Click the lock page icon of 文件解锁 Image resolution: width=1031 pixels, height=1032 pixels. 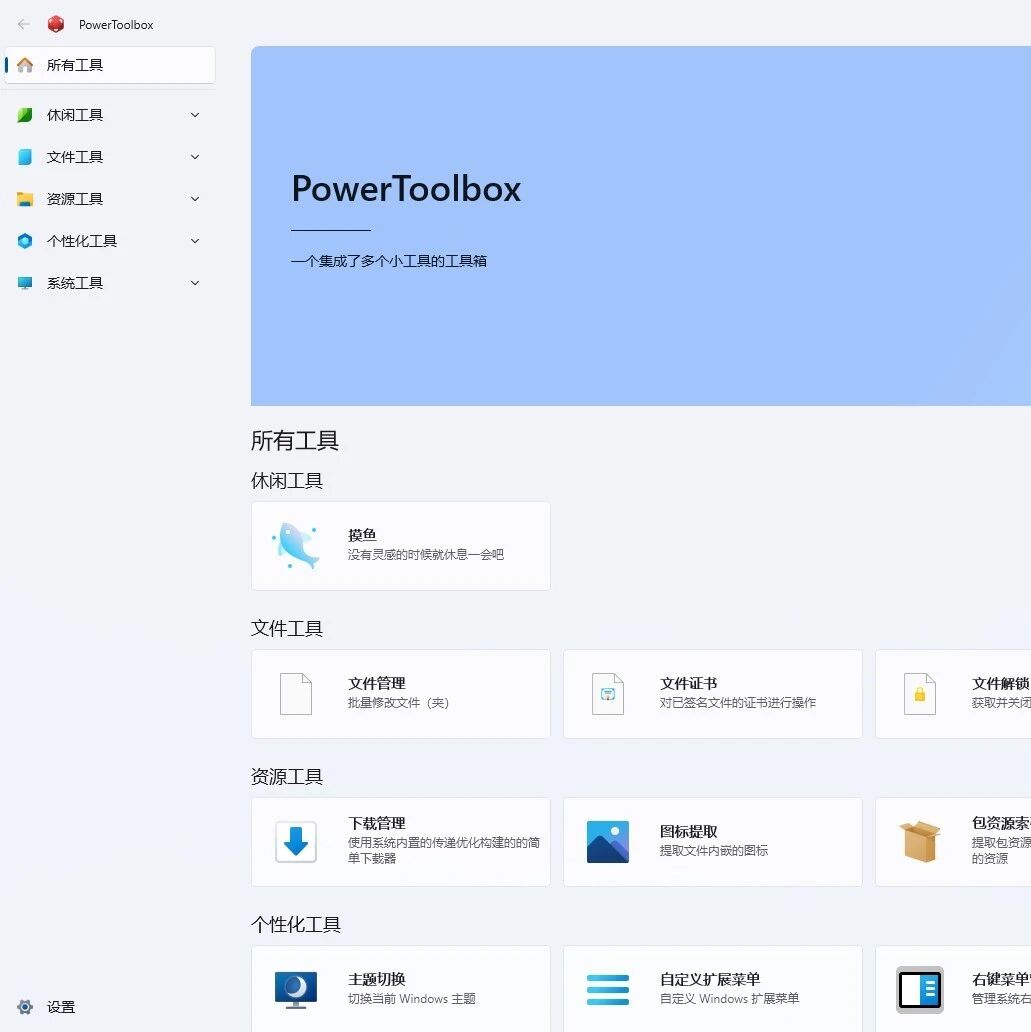coord(920,694)
